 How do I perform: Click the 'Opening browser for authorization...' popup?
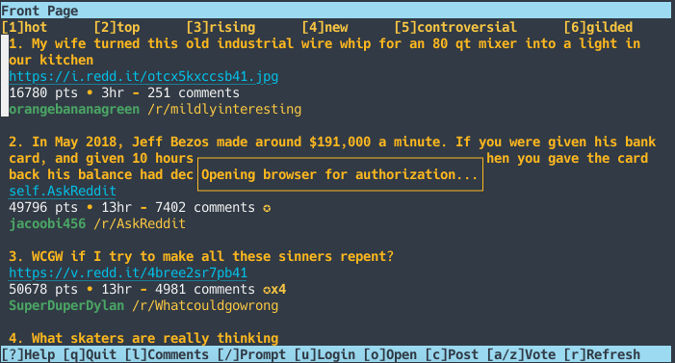(340, 174)
